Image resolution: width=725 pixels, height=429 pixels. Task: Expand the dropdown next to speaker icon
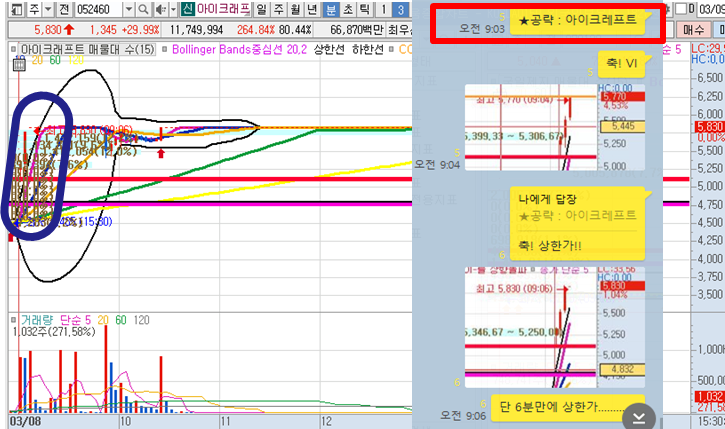(x=173, y=9)
